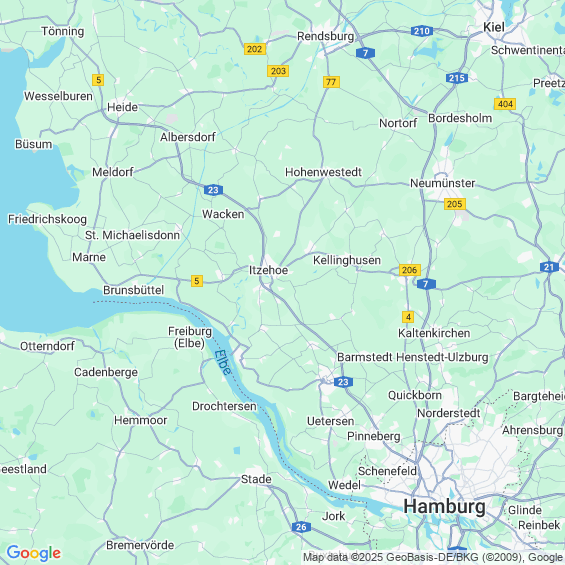
Task: Click the blue 21 highway shield
Action: point(549,267)
